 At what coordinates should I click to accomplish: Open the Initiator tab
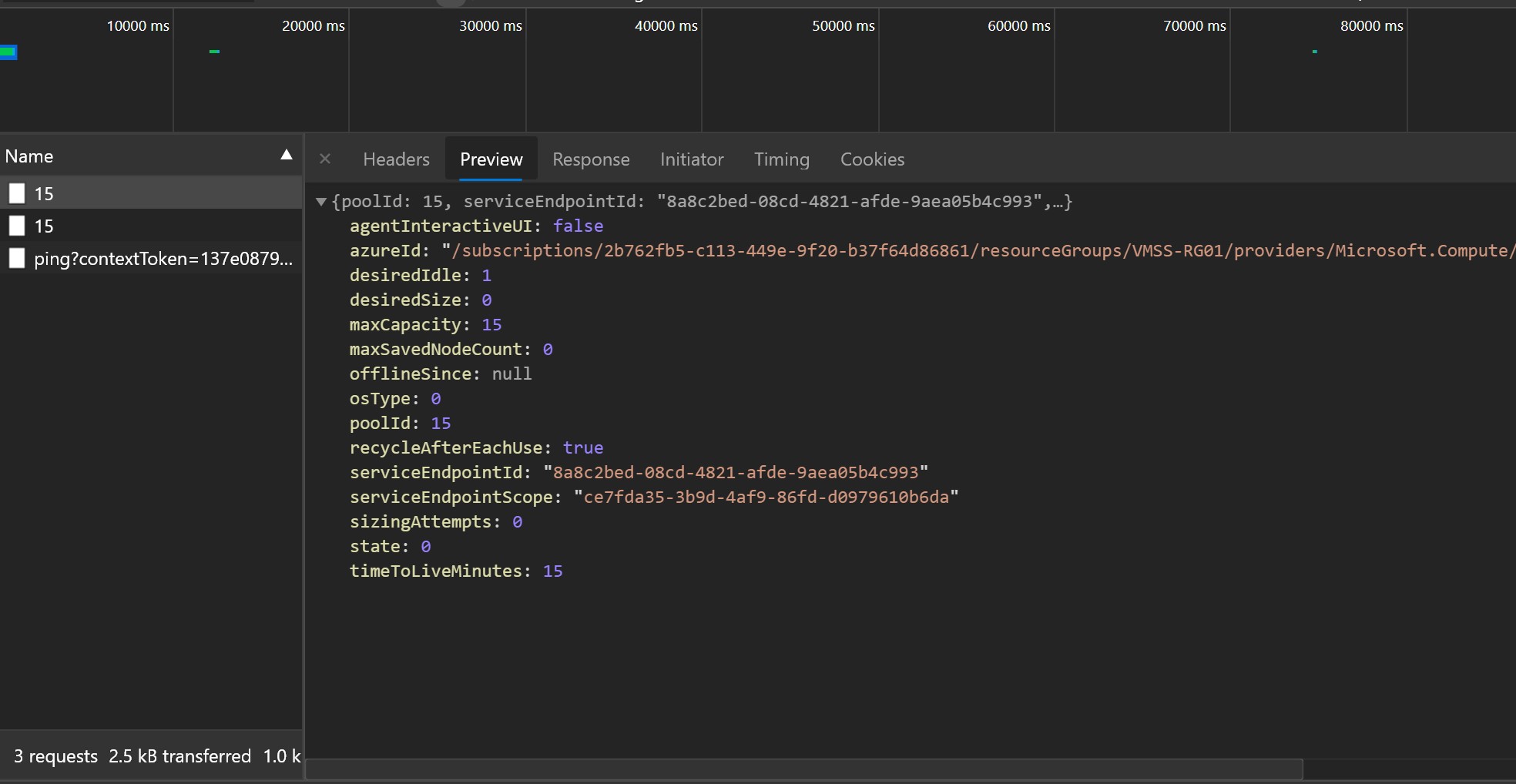pyautogui.click(x=692, y=159)
